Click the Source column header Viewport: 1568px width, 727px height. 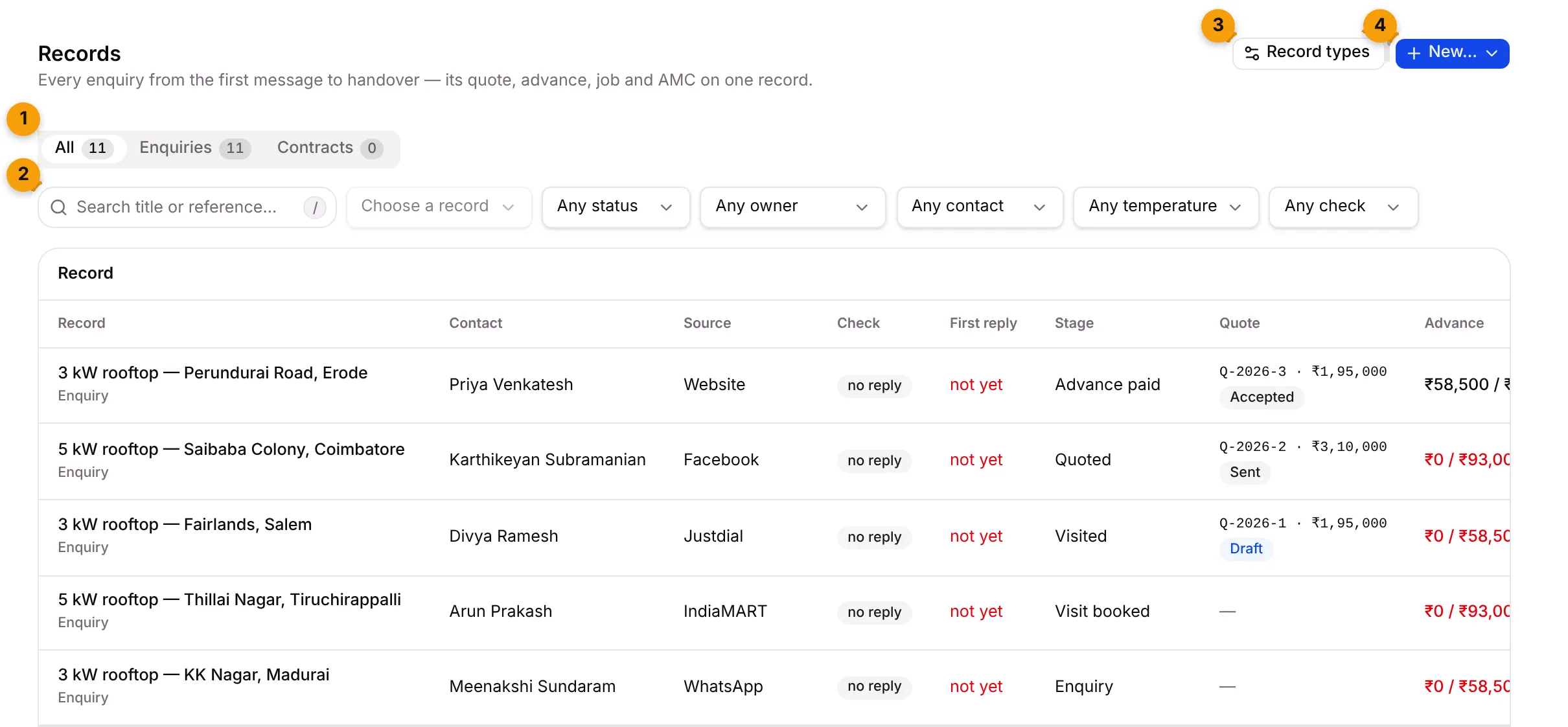point(707,323)
